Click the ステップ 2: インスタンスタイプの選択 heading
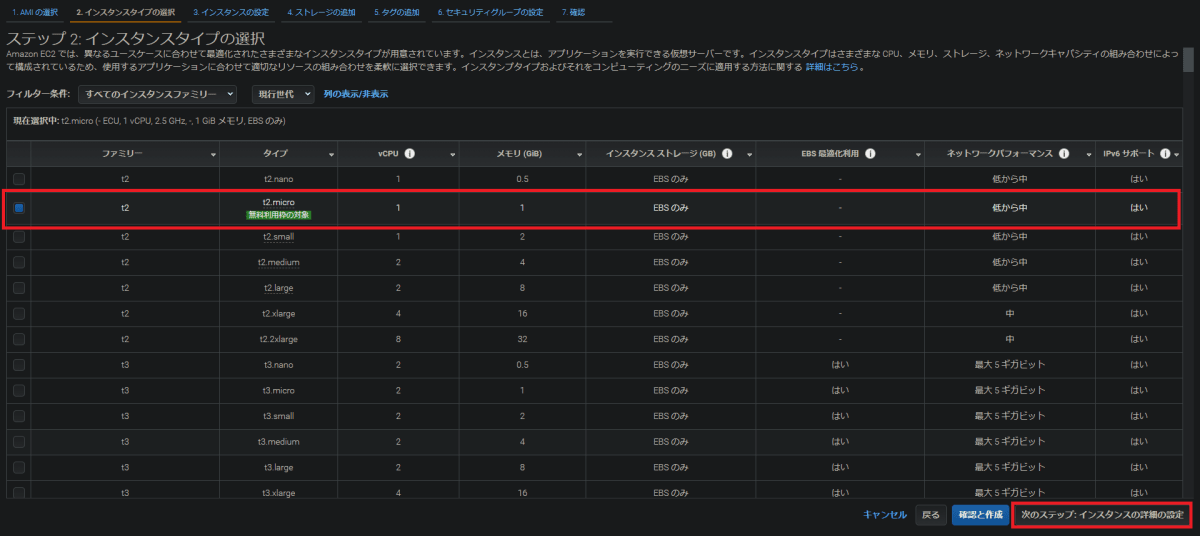This screenshot has width=1200, height=536. (136, 38)
